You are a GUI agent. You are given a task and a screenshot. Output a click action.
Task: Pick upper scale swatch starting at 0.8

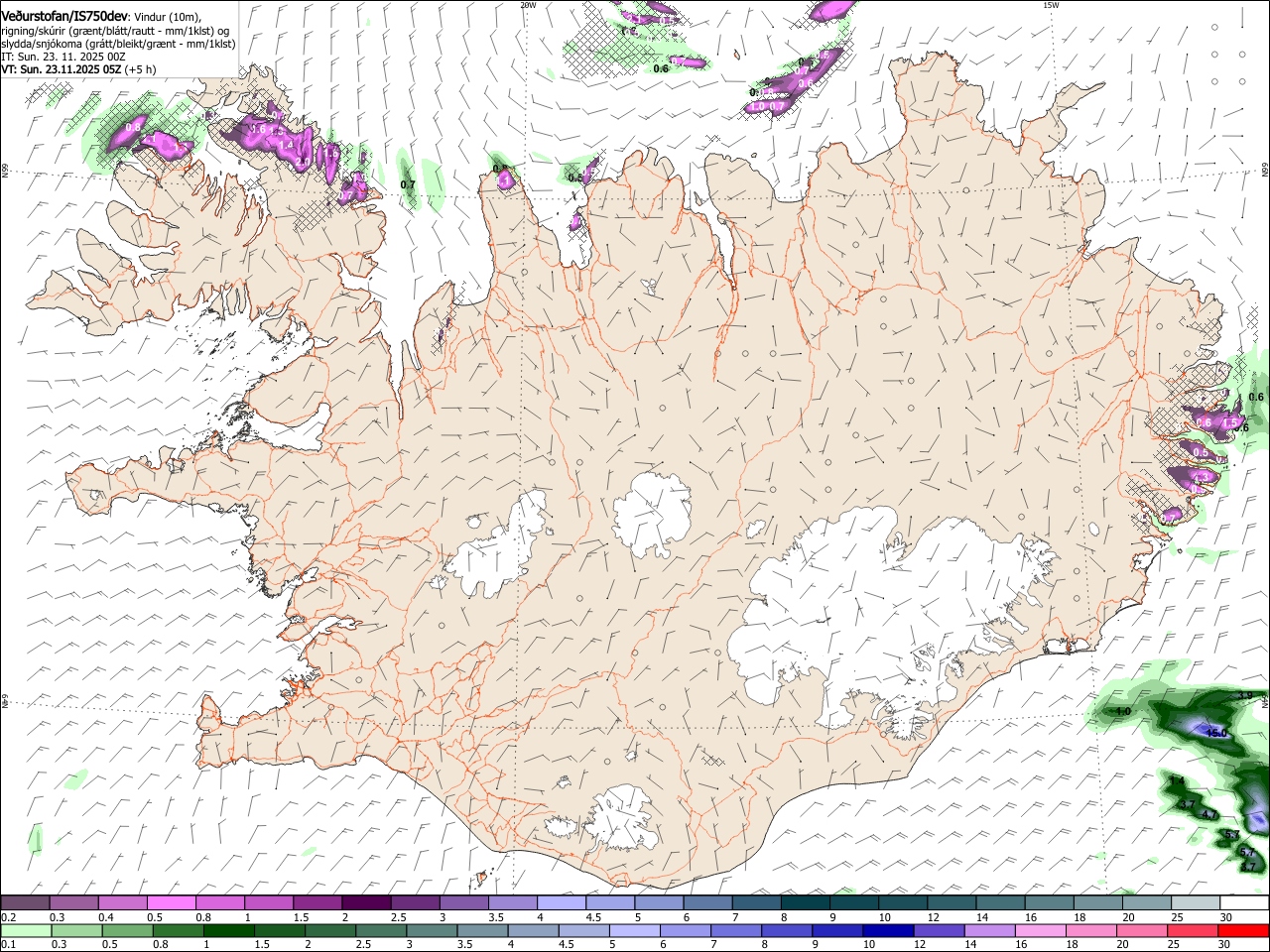pyautogui.click(x=220, y=903)
